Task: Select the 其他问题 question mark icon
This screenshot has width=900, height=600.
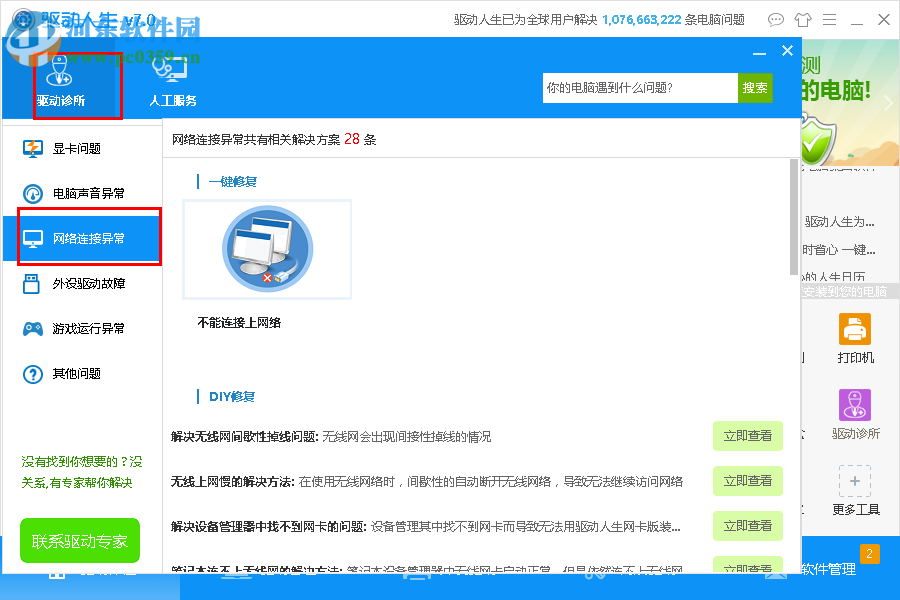Action: (x=30, y=373)
